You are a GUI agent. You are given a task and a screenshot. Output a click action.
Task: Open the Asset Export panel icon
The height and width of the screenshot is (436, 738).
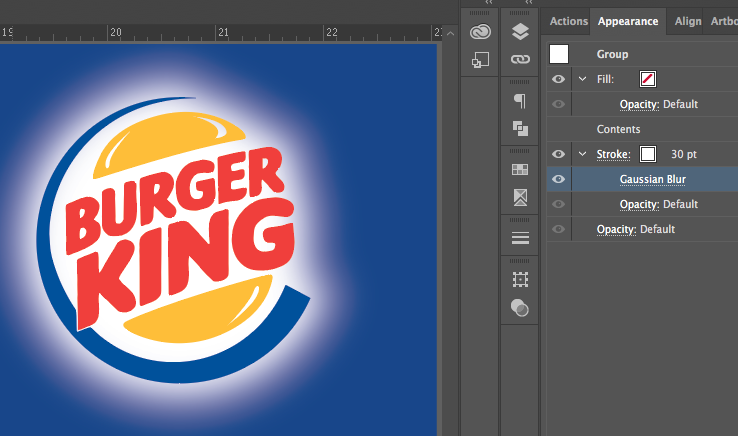[480, 60]
